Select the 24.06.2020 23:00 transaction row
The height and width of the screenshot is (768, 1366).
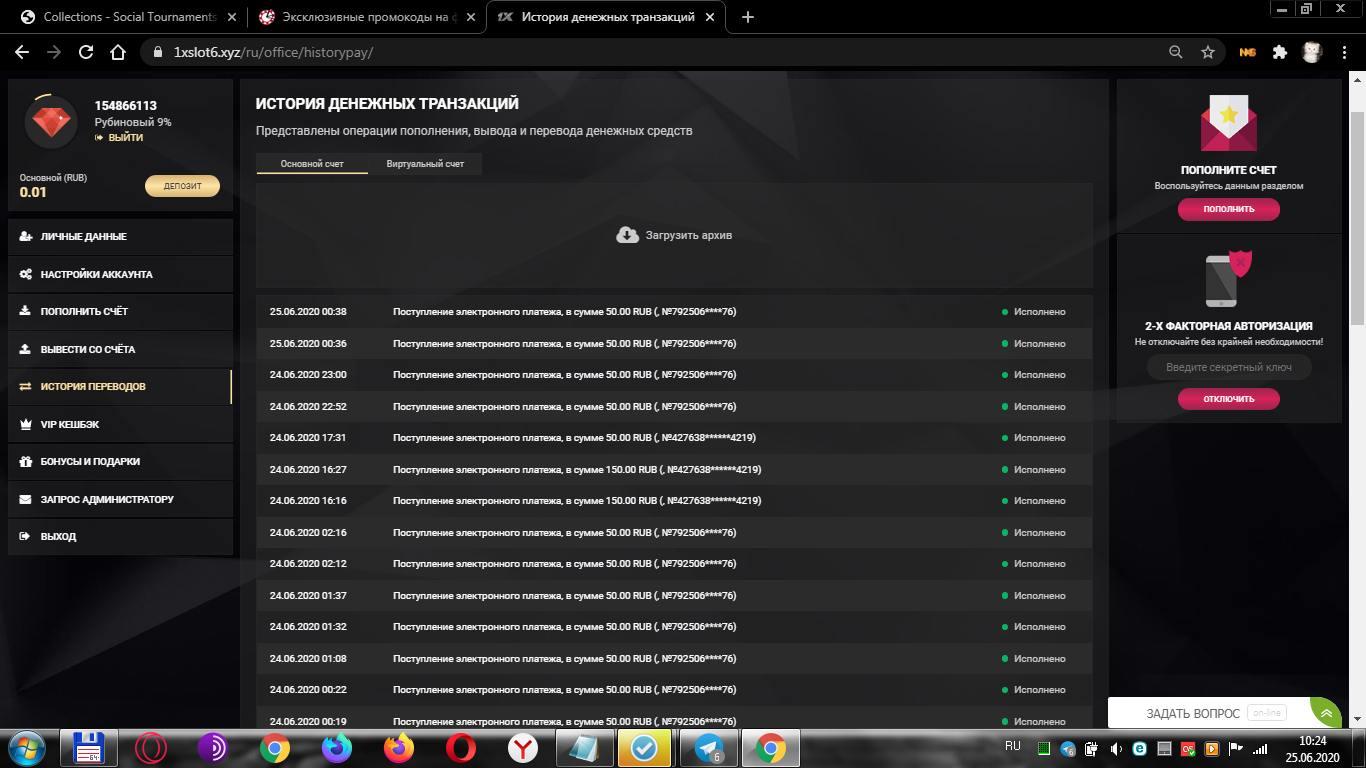tap(674, 375)
